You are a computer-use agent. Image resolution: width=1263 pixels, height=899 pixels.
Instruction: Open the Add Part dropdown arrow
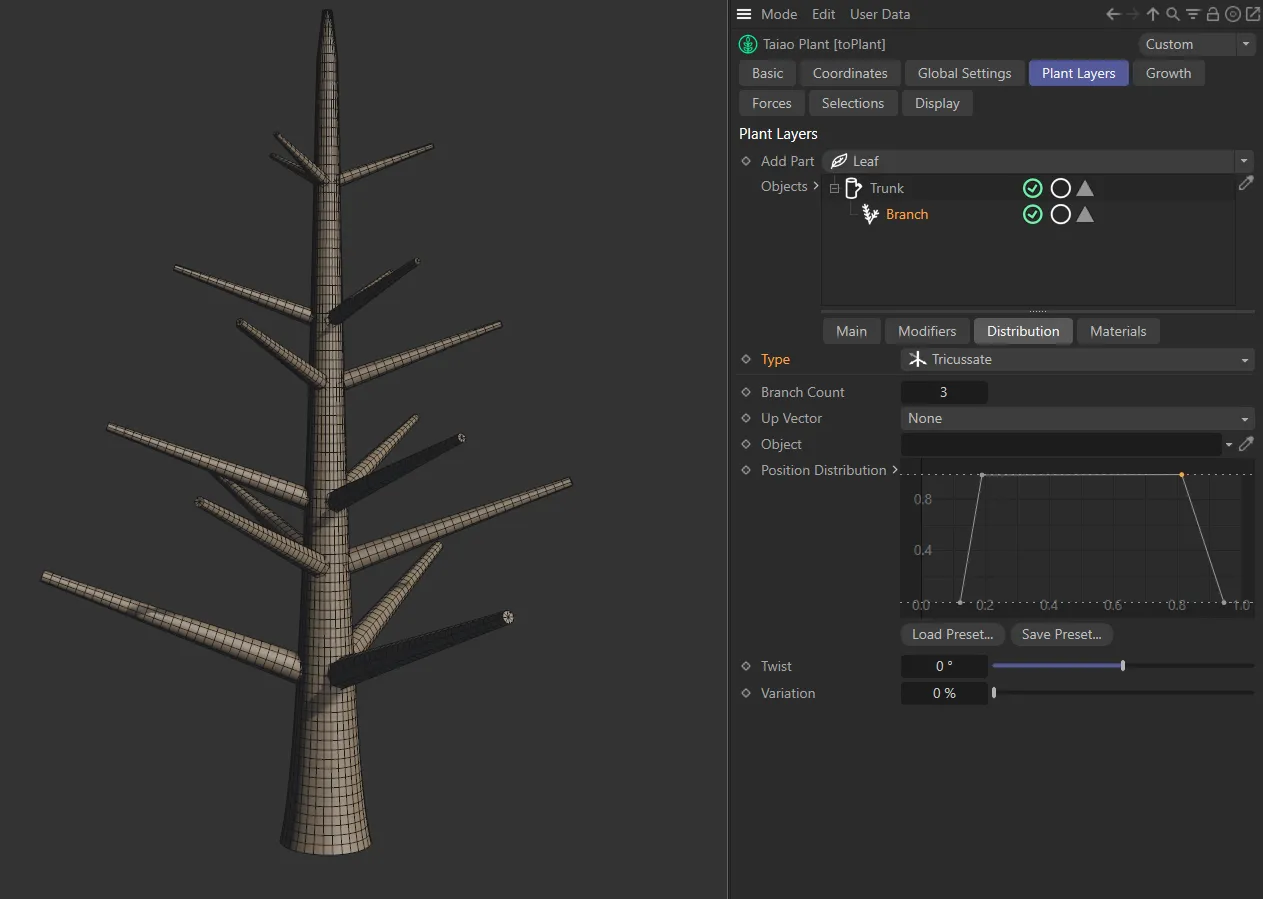(x=1243, y=160)
